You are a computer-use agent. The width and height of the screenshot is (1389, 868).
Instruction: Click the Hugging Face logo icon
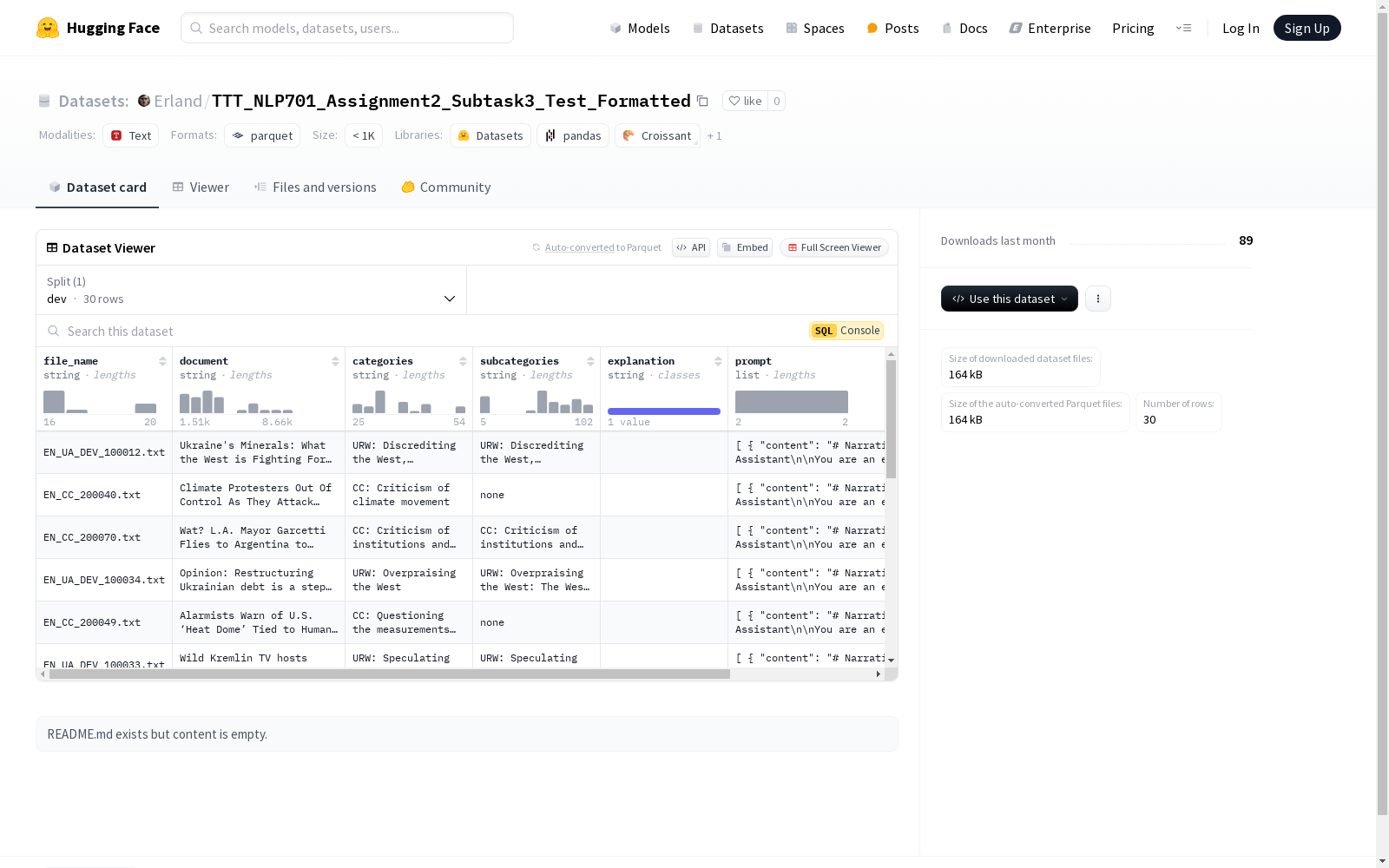(x=48, y=28)
